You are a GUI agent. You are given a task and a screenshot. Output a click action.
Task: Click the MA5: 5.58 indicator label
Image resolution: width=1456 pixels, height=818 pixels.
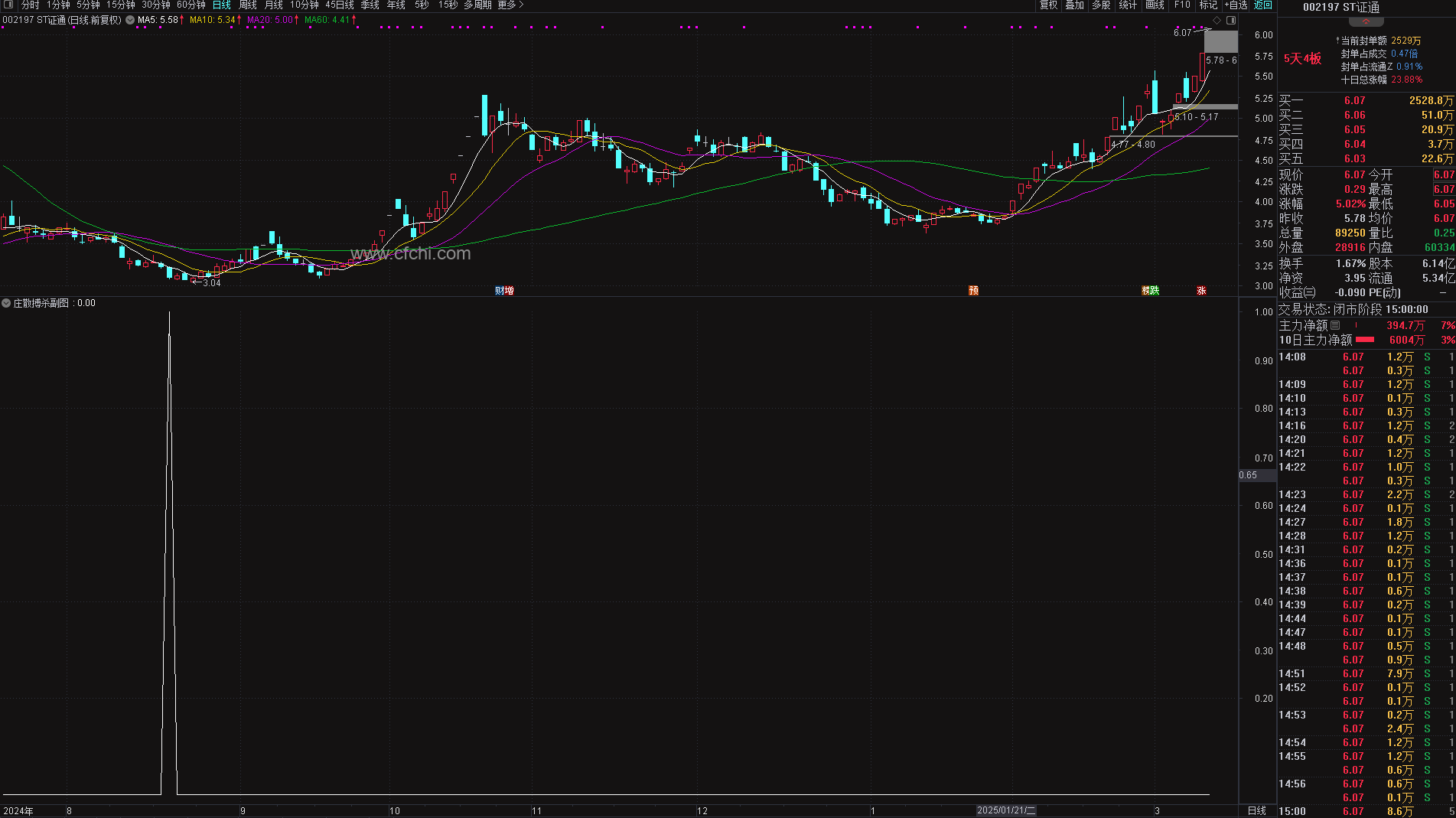[158, 20]
